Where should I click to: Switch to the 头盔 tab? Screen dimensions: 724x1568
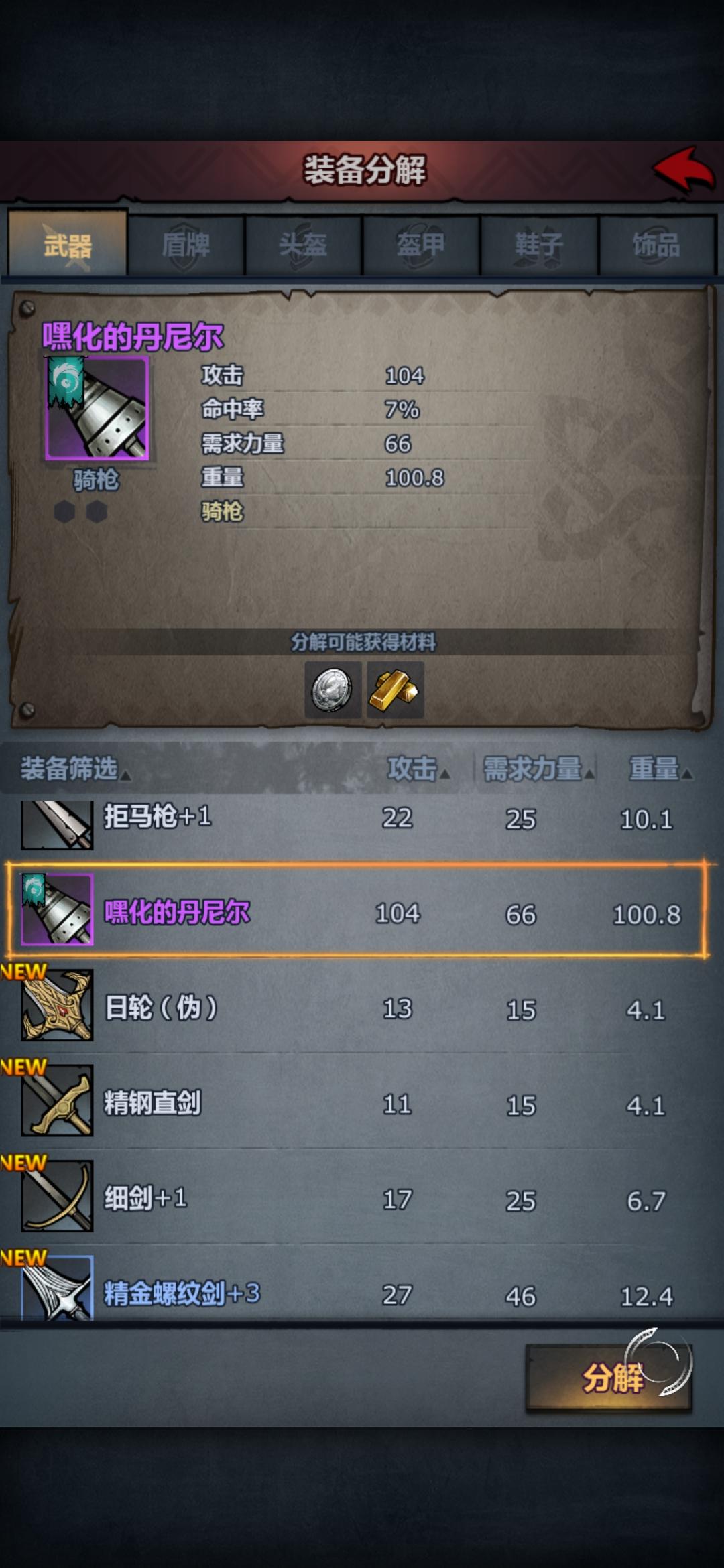pos(304,245)
